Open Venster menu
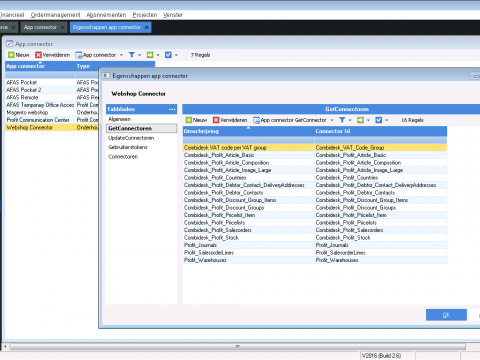Image resolution: width=480 pixels, height=360 pixels. coord(173,15)
